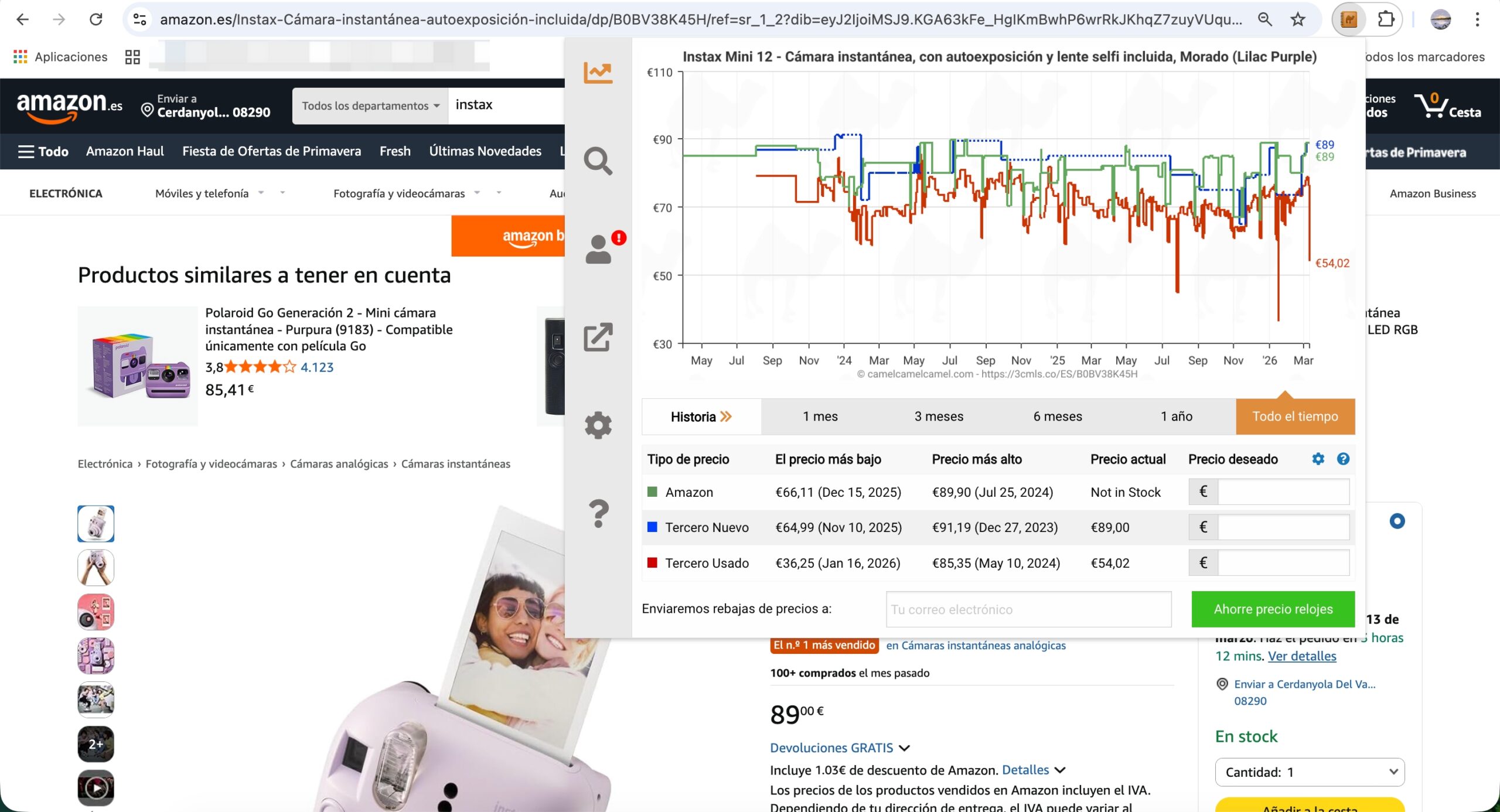Open the Todo hamburger menu on Amazon
Screen dimensions: 1500x812
point(26,151)
